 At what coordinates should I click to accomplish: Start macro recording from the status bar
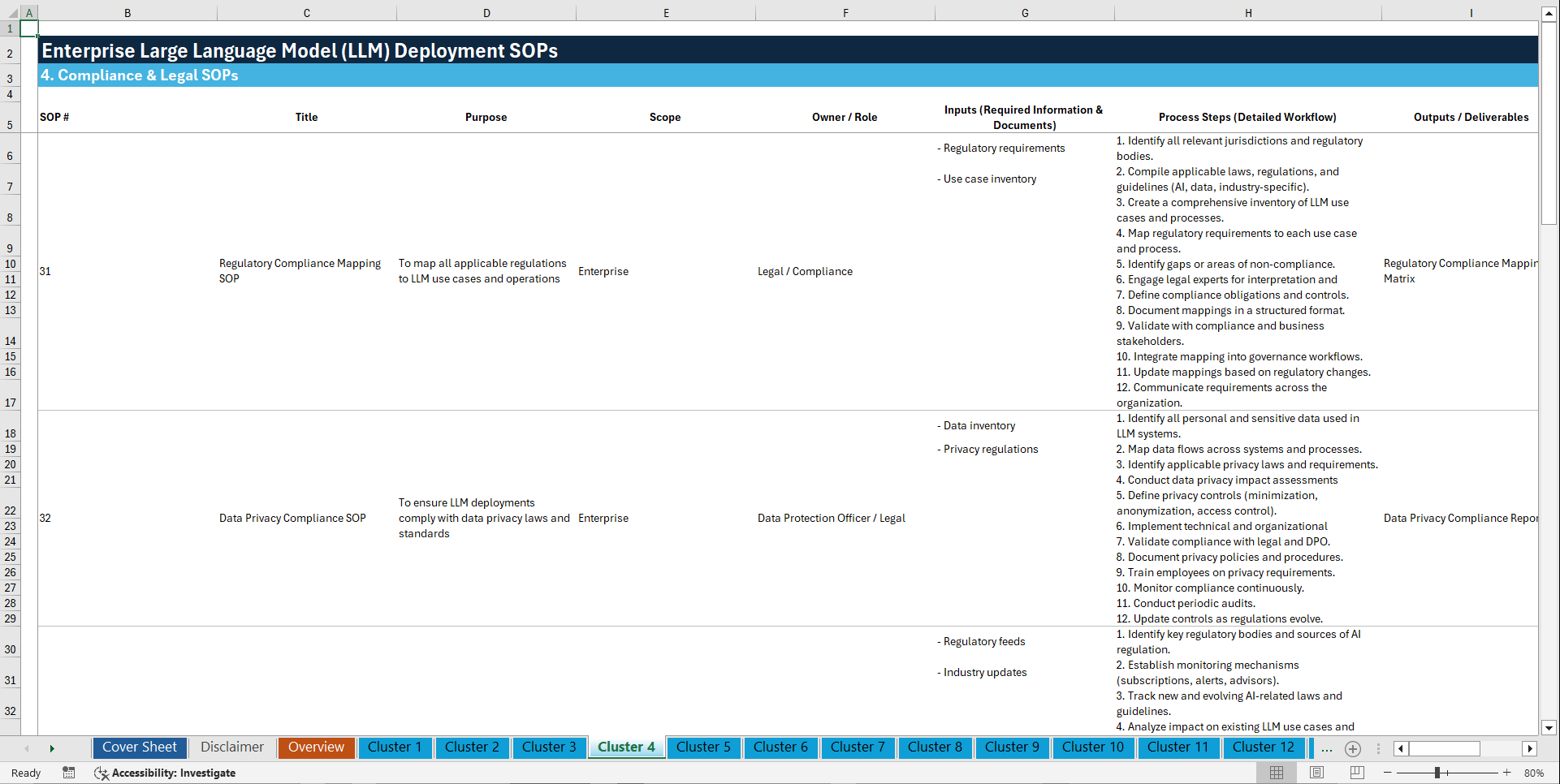pyautogui.click(x=68, y=773)
